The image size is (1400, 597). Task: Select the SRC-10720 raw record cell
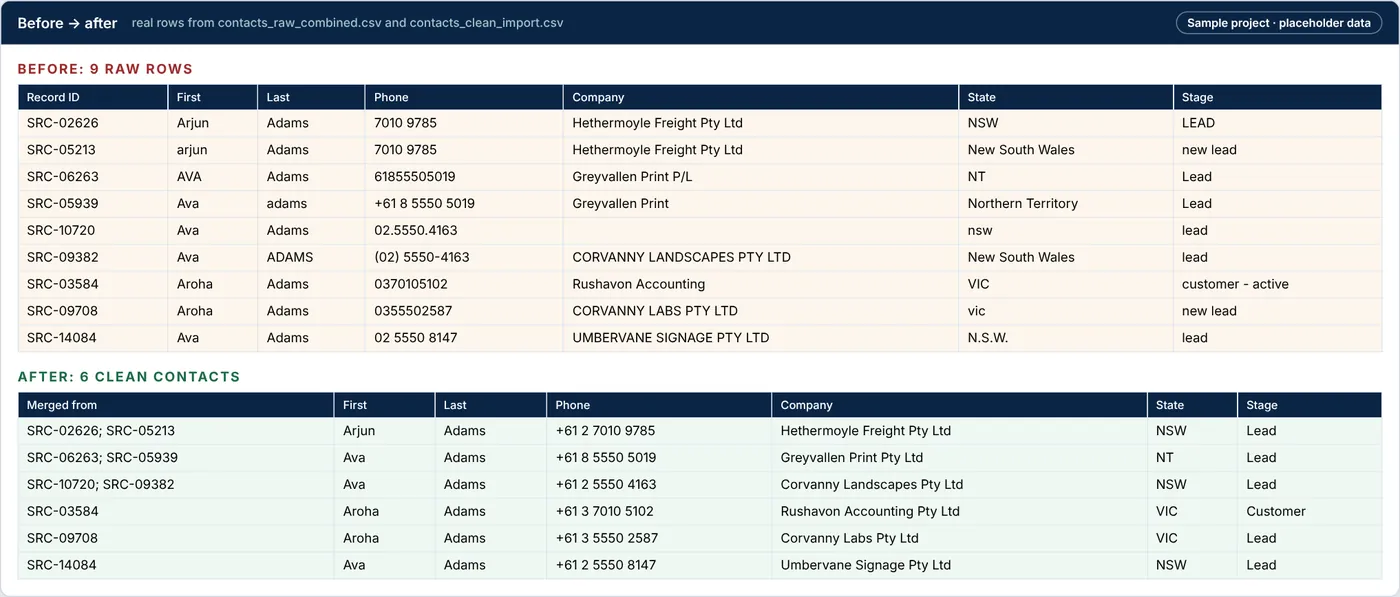pos(93,231)
